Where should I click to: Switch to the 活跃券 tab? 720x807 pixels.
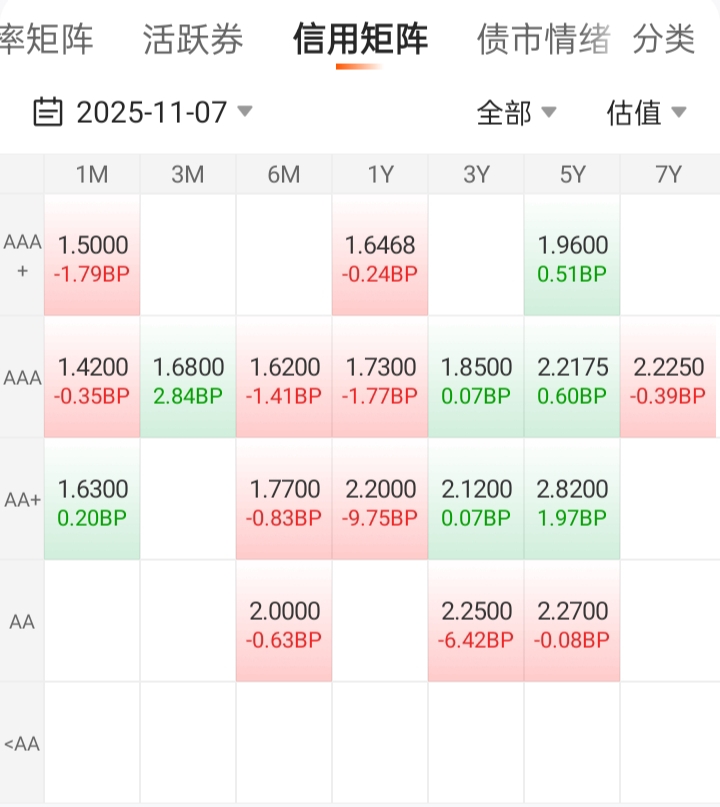pos(193,40)
